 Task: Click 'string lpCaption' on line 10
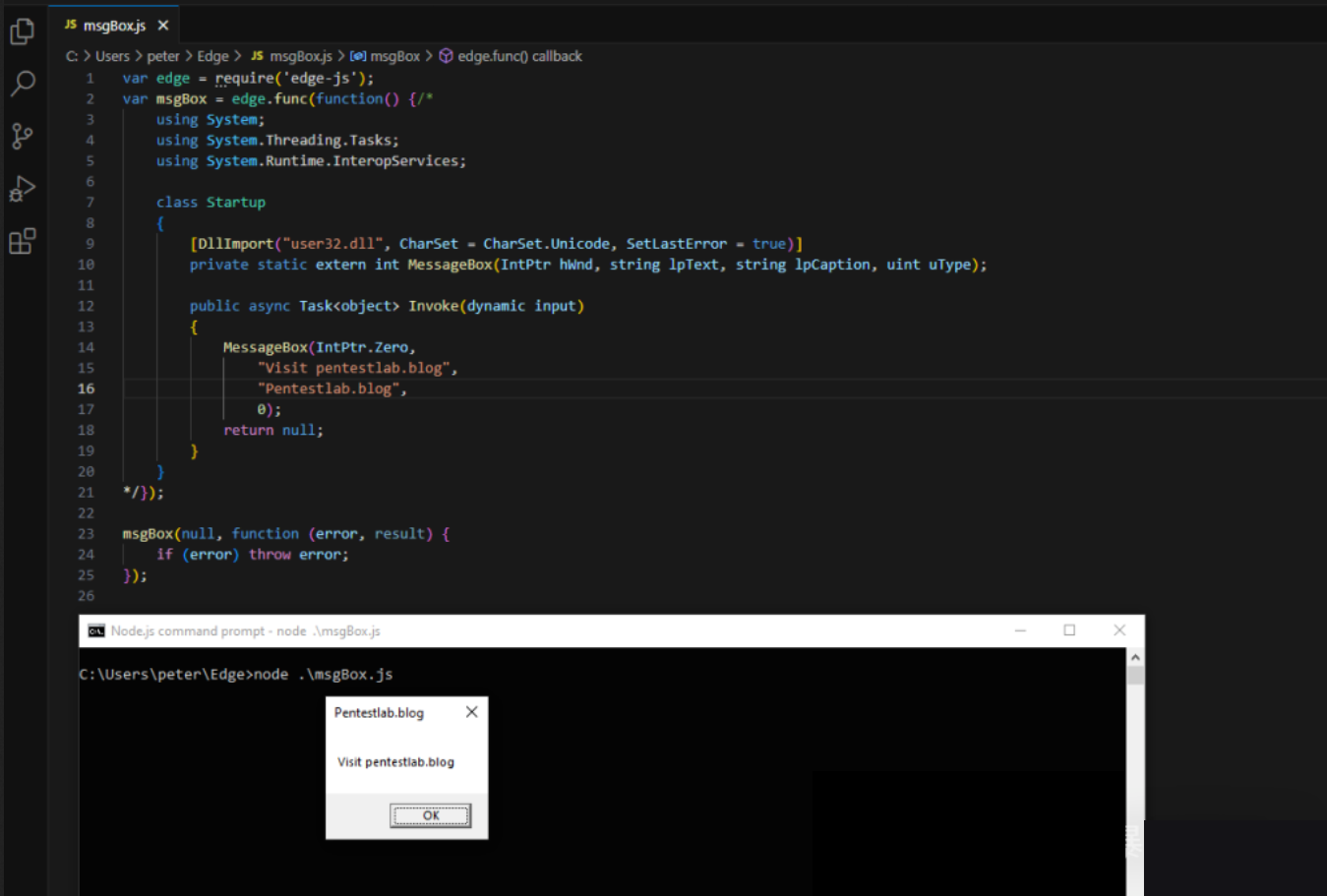click(x=803, y=265)
